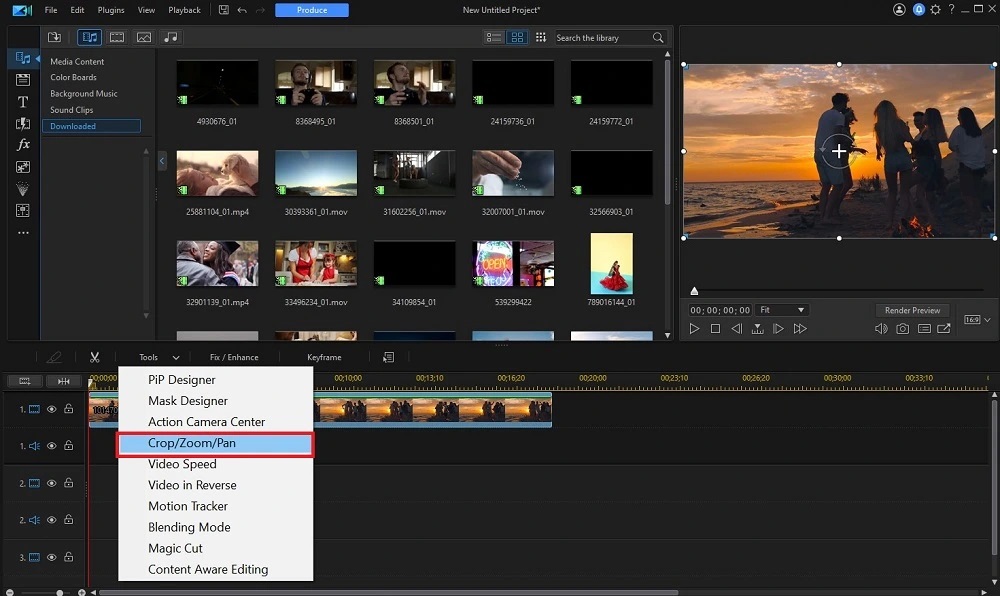Show only audio files with music note filter
Viewport: 1000px width, 596px height.
tap(171, 37)
